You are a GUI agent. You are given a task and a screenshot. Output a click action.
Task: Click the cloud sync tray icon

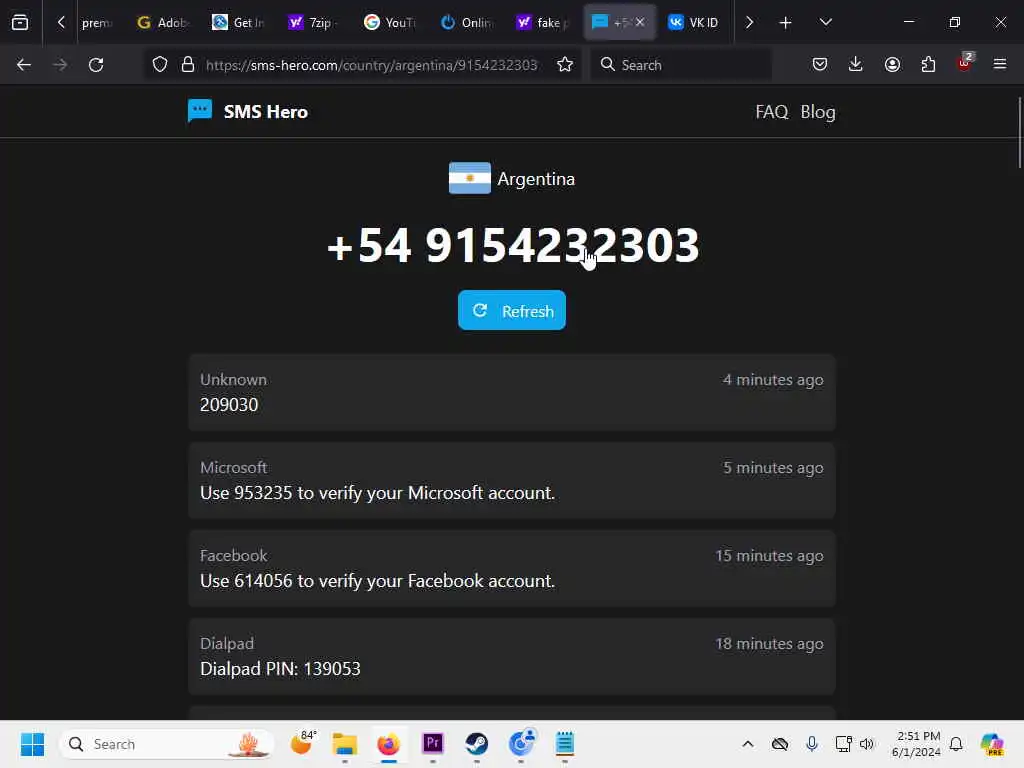tap(780, 744)
